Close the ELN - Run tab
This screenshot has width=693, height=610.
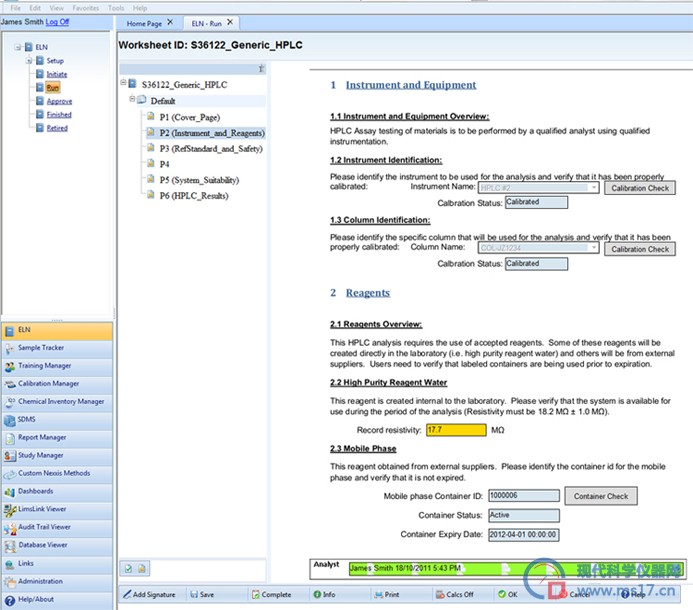click(230, 22)
